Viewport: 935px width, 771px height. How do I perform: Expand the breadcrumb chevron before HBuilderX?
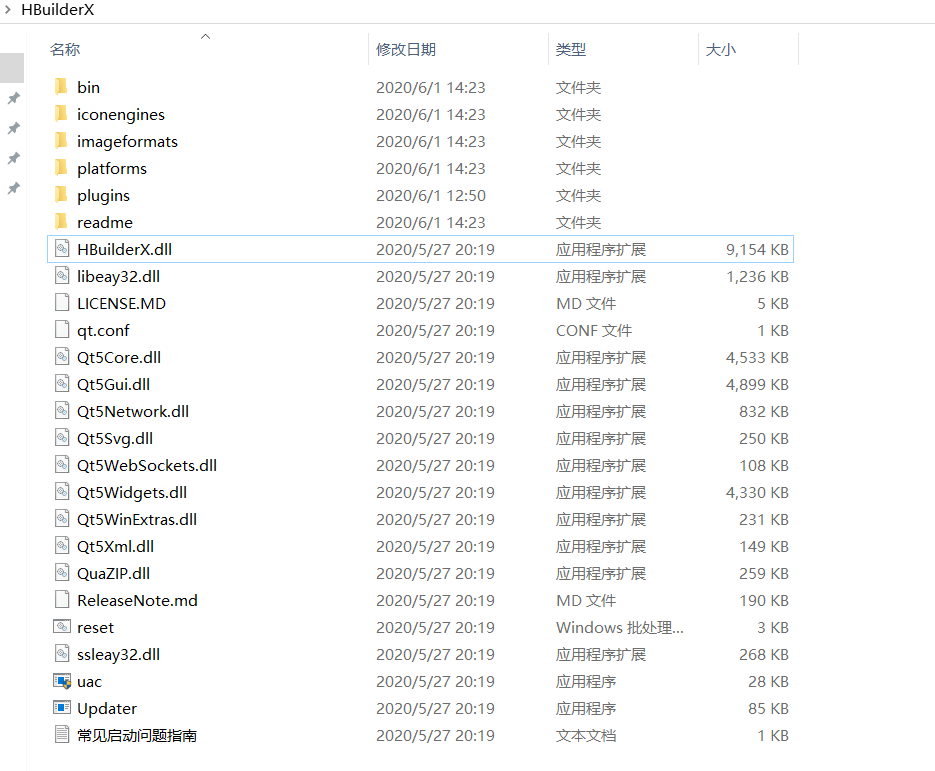tap(8, 10)
